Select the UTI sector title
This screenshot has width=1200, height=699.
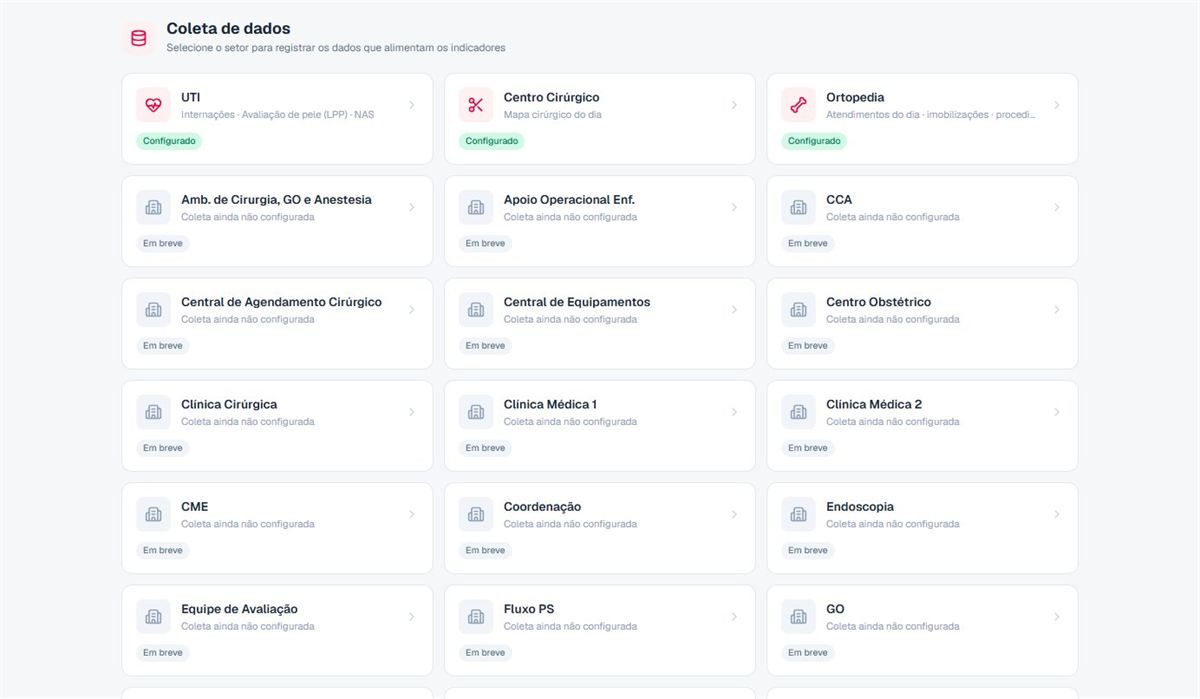(191, 97)
